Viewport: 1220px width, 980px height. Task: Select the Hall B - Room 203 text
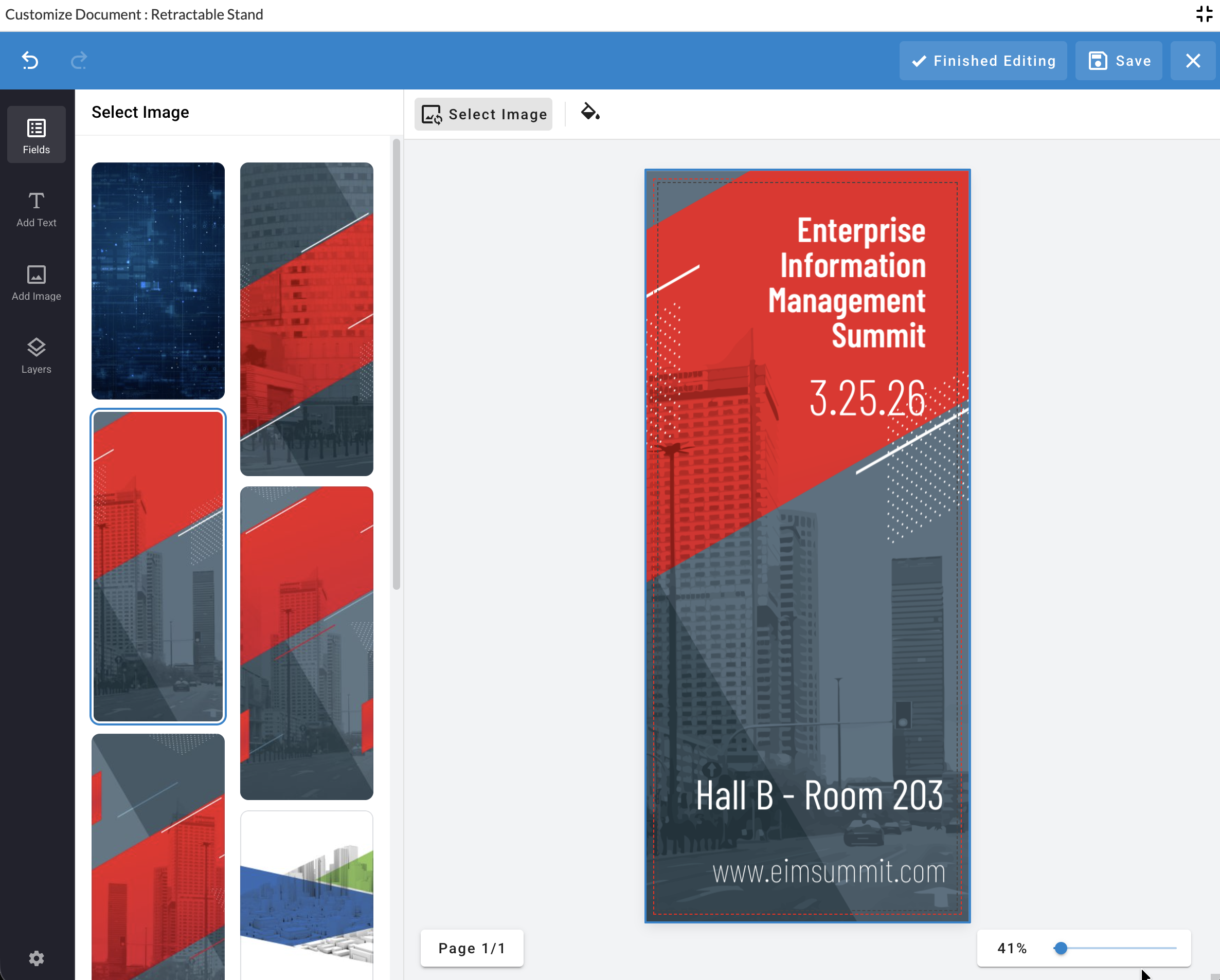tap(819, 795)
